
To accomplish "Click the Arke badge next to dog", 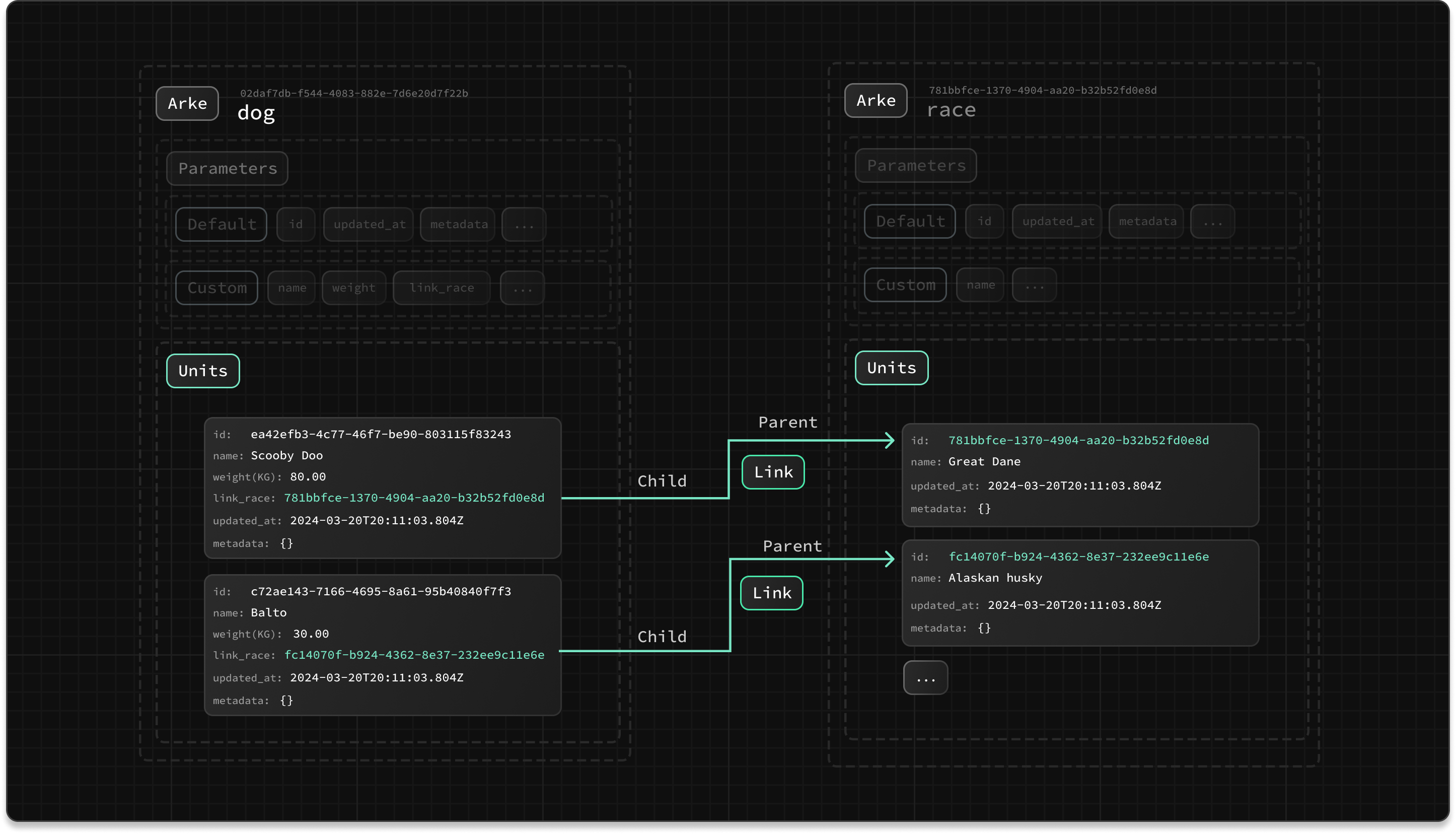I will [x=187, y=104].
